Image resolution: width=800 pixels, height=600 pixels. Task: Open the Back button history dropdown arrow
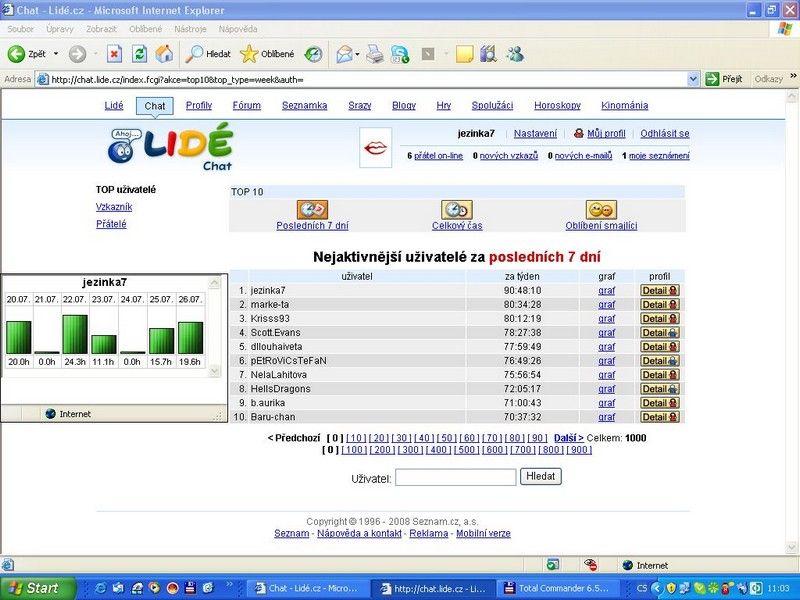tap(56, 53)
